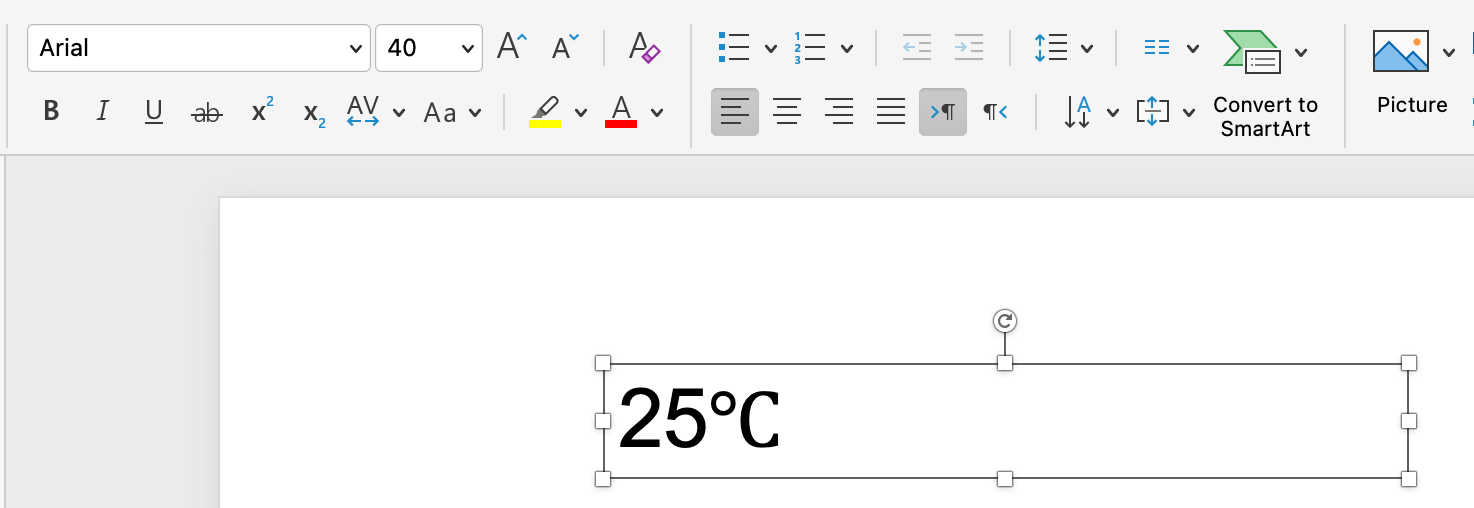This screenshot has height=508, width=1474.
Task: Align text to the right
Action: click(x=839, y=112)
